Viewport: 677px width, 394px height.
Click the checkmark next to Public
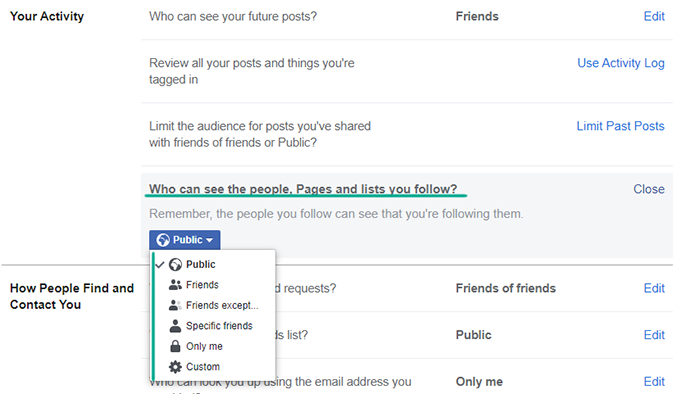coord(160,265)
